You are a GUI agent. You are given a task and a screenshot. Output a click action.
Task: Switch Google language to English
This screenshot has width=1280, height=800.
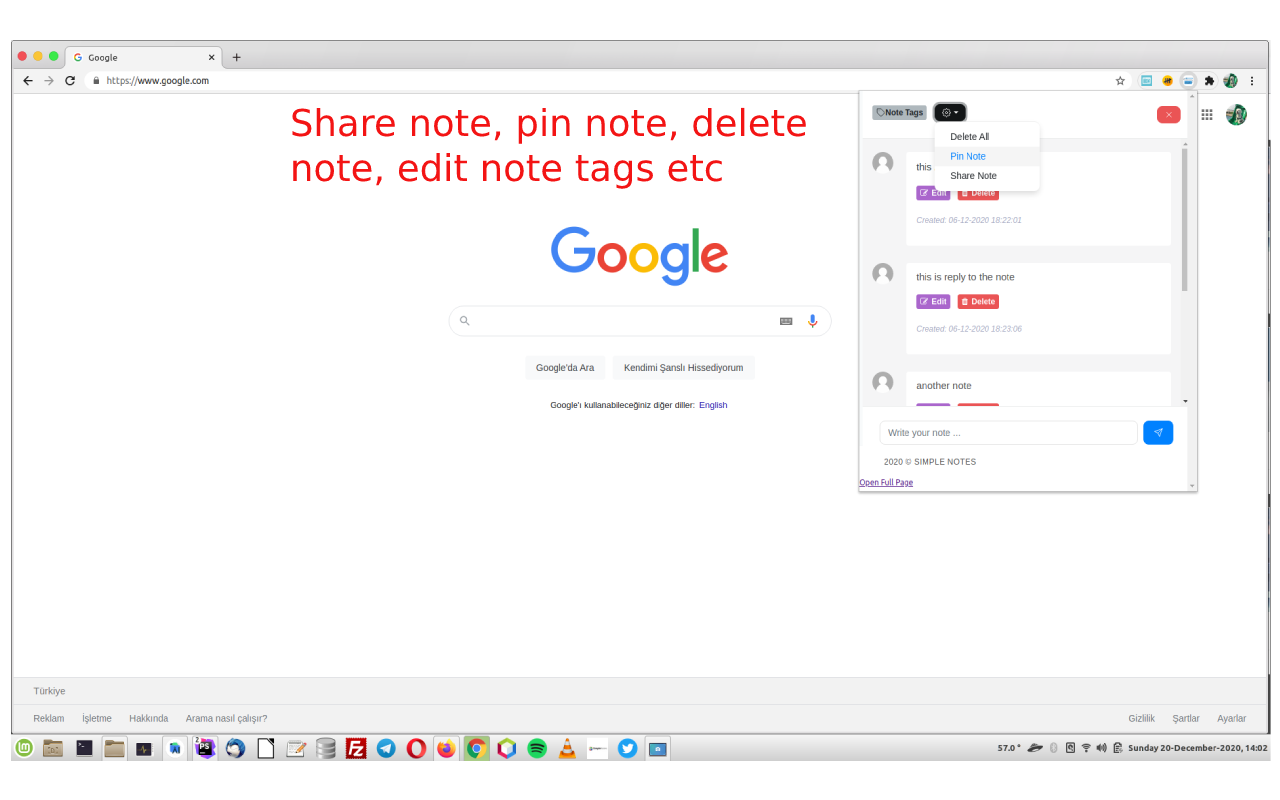click(x=713, y=405)
